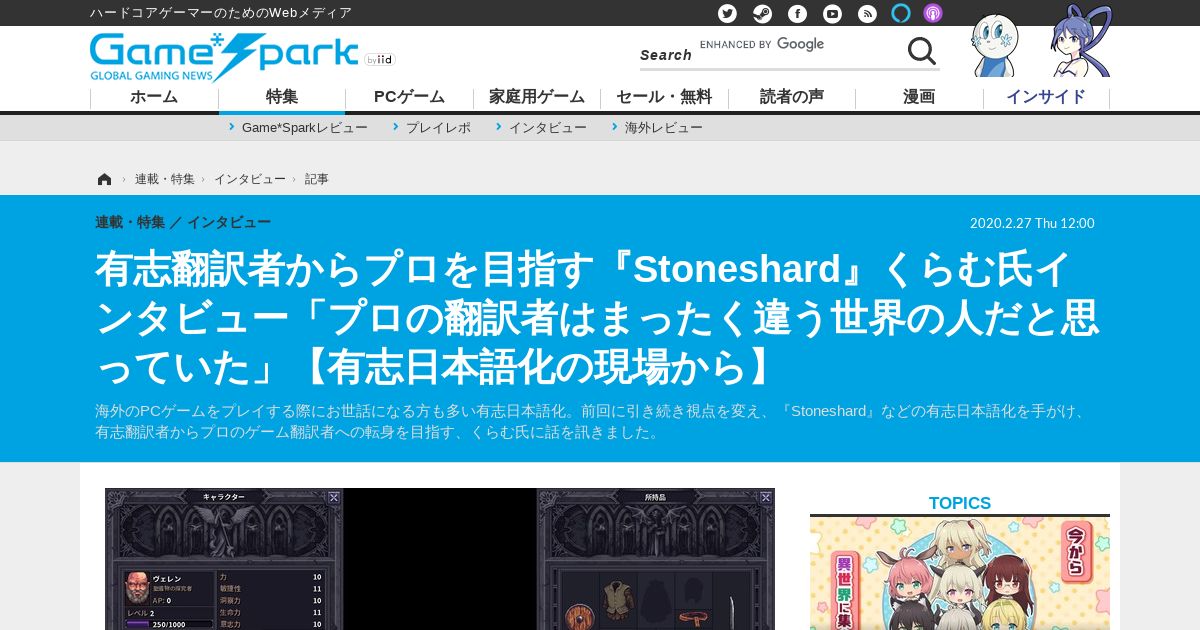The width and height of the screenshot is (1200, 630).
Task: Open the purple Podcast icon link
Action: coord(932,13)
